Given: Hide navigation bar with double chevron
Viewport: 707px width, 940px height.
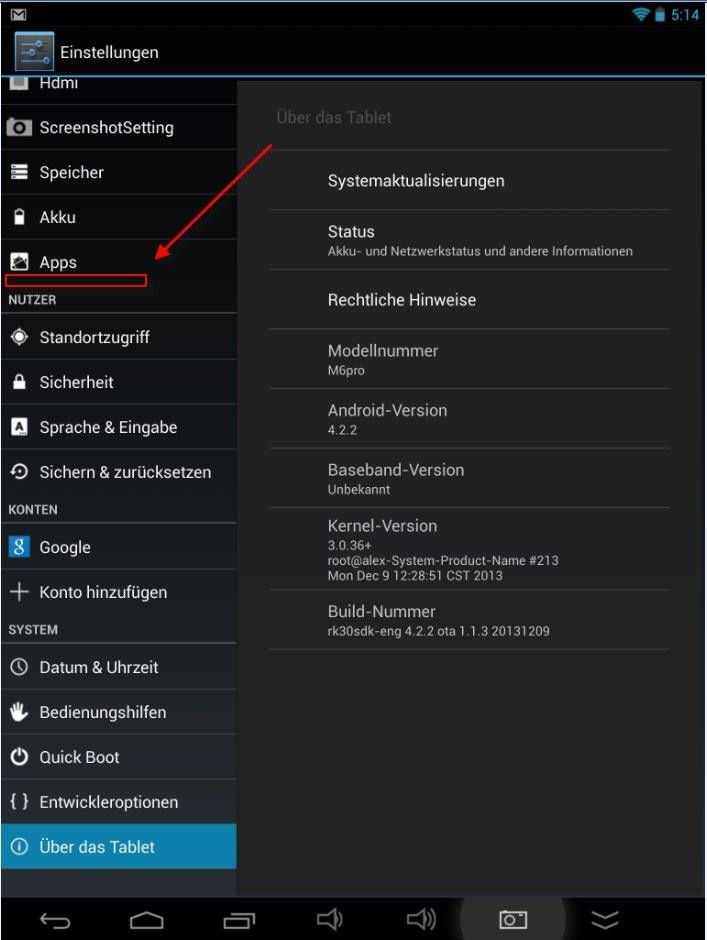Looking at the screenshot, I should pyautogui.click(x=604, y=920).
